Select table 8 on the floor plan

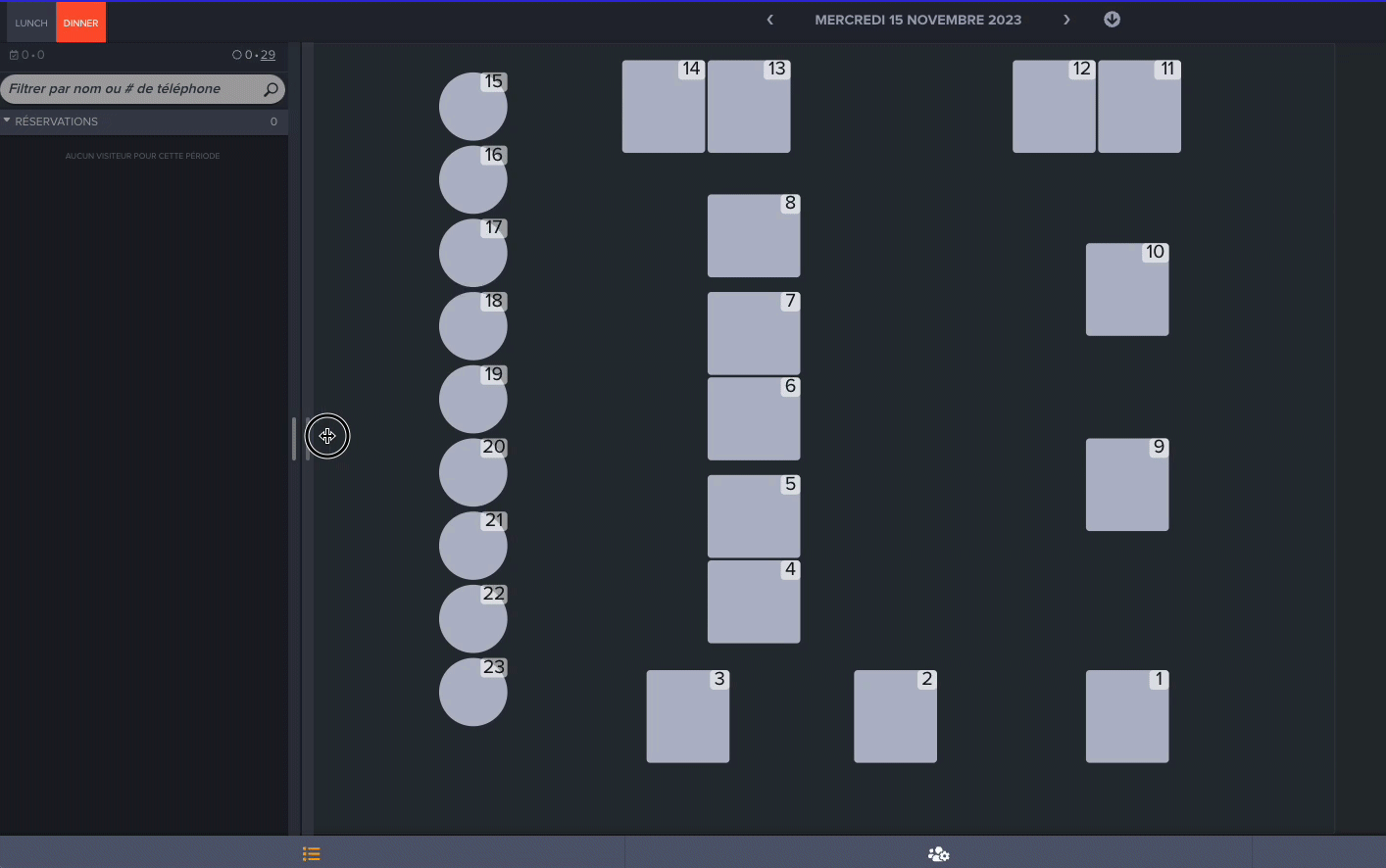[x=754, y=236]
